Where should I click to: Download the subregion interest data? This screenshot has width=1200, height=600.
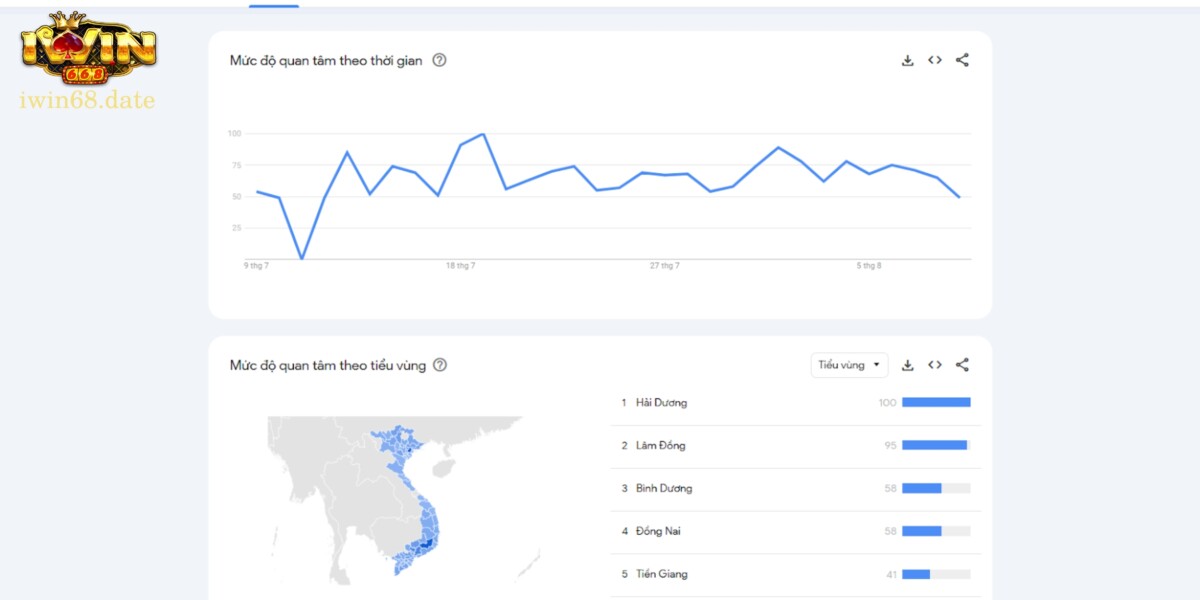point(908,365)
